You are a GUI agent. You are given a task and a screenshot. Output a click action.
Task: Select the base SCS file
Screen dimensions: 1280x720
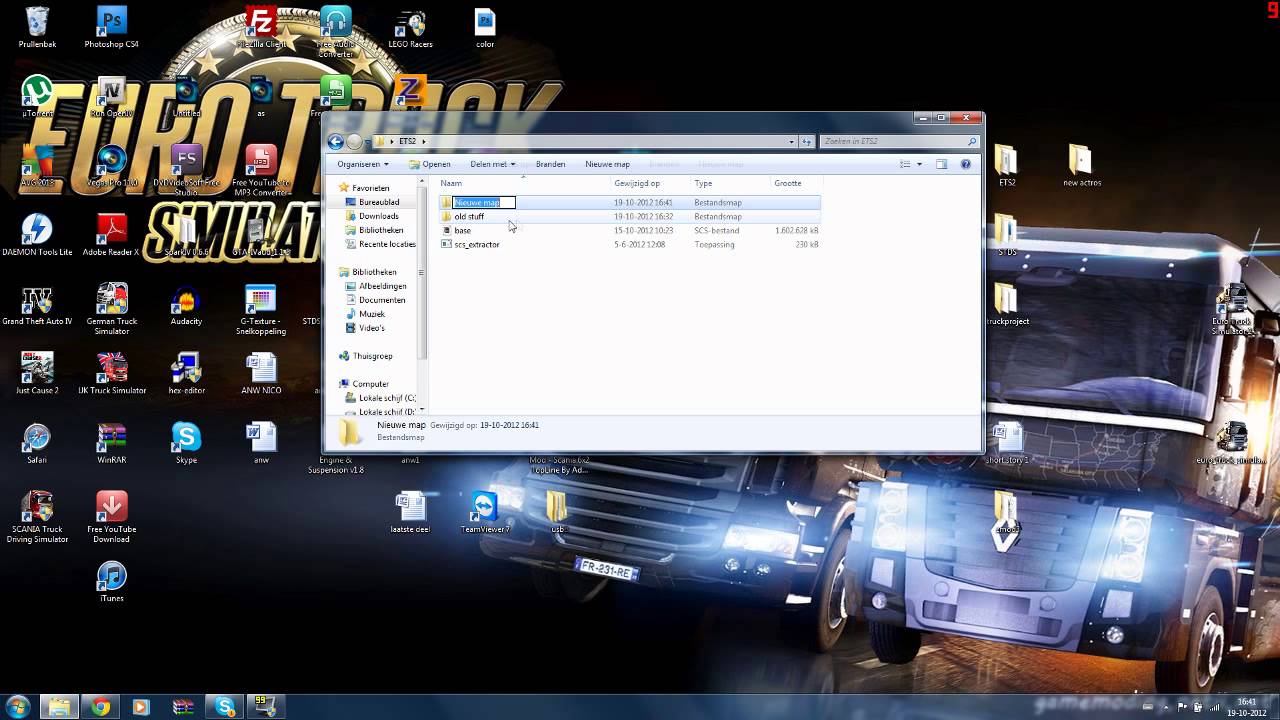click(630, 230)
